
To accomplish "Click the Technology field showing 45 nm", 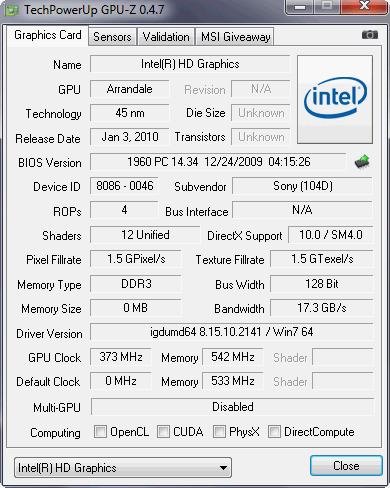I will [x=130, y=113].
